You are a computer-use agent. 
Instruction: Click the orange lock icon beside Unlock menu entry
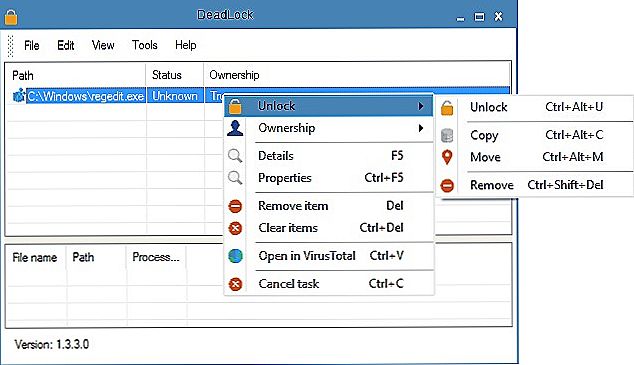(235, 106)
